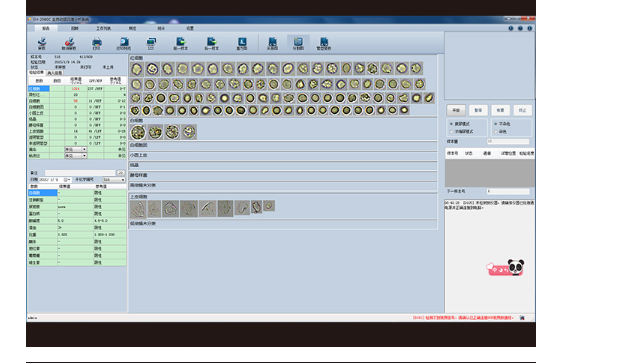Viewport: 634px width, 363px height.
Task: Click the 终止 stop button
Action: (x=522, y=110)
